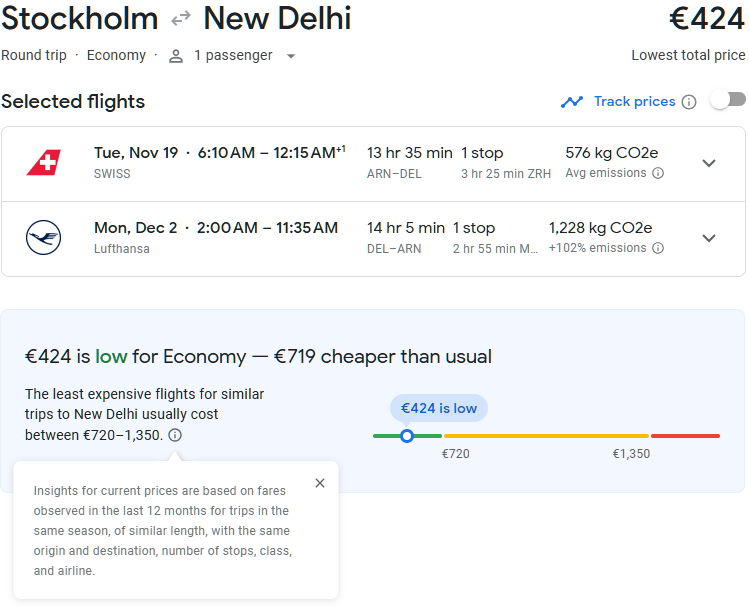Click info icon after €720–1,350 price range

(175, 435)
